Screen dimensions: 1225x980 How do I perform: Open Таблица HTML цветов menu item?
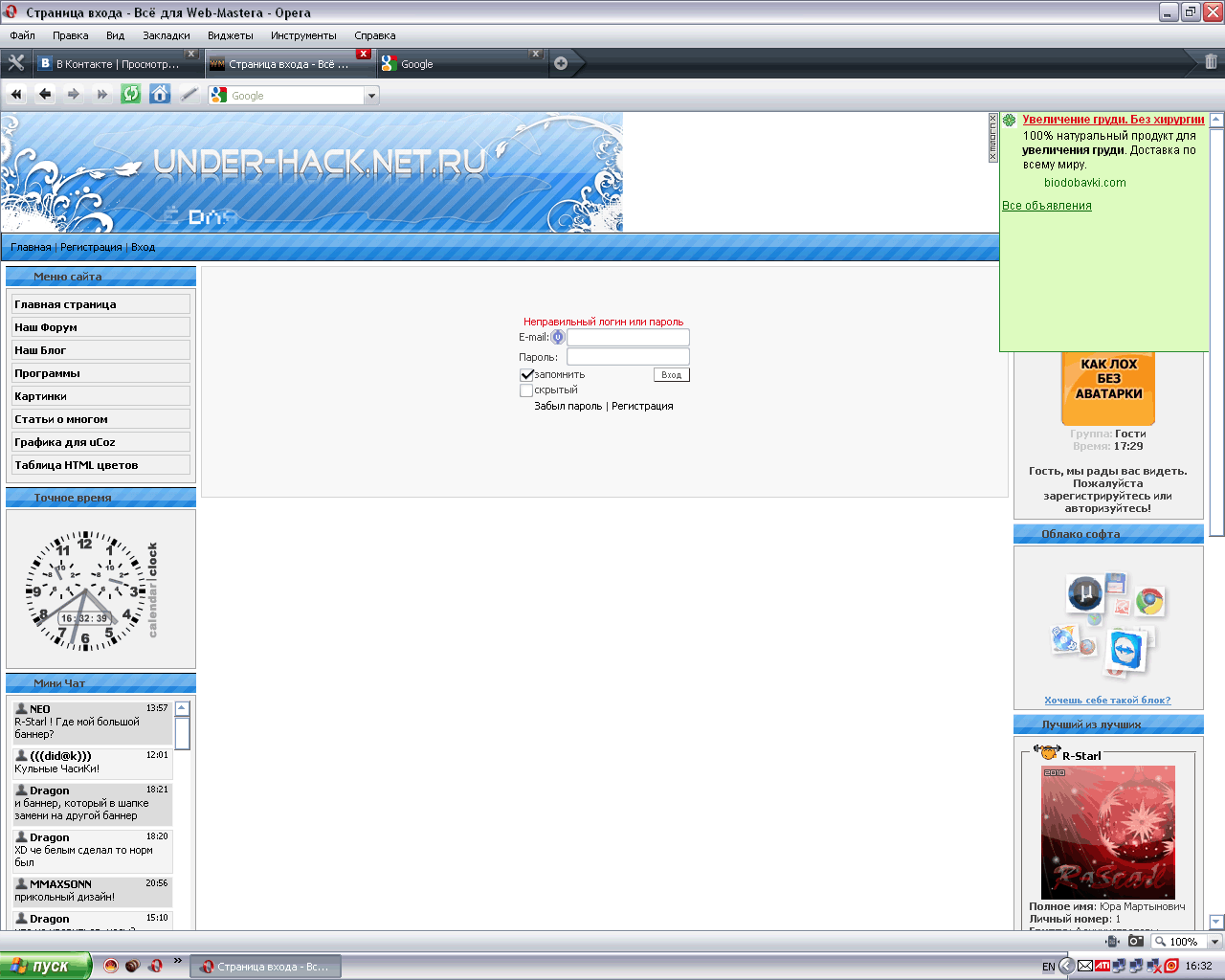coord(100,464)
